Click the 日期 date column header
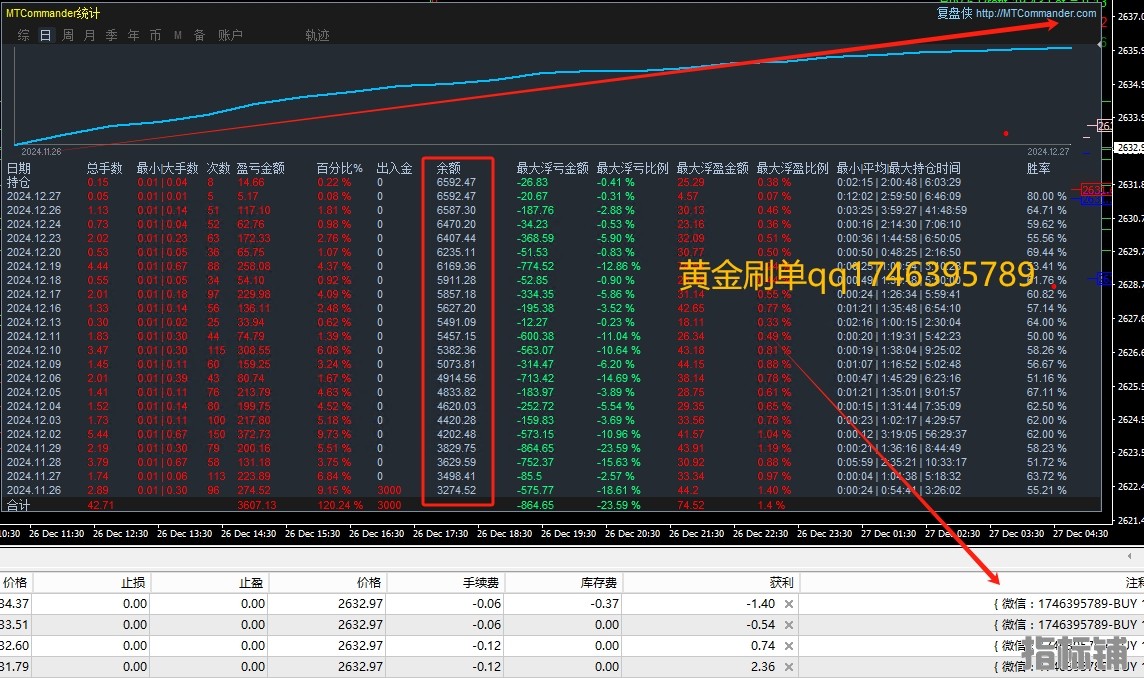 click(x=19, y=169)
